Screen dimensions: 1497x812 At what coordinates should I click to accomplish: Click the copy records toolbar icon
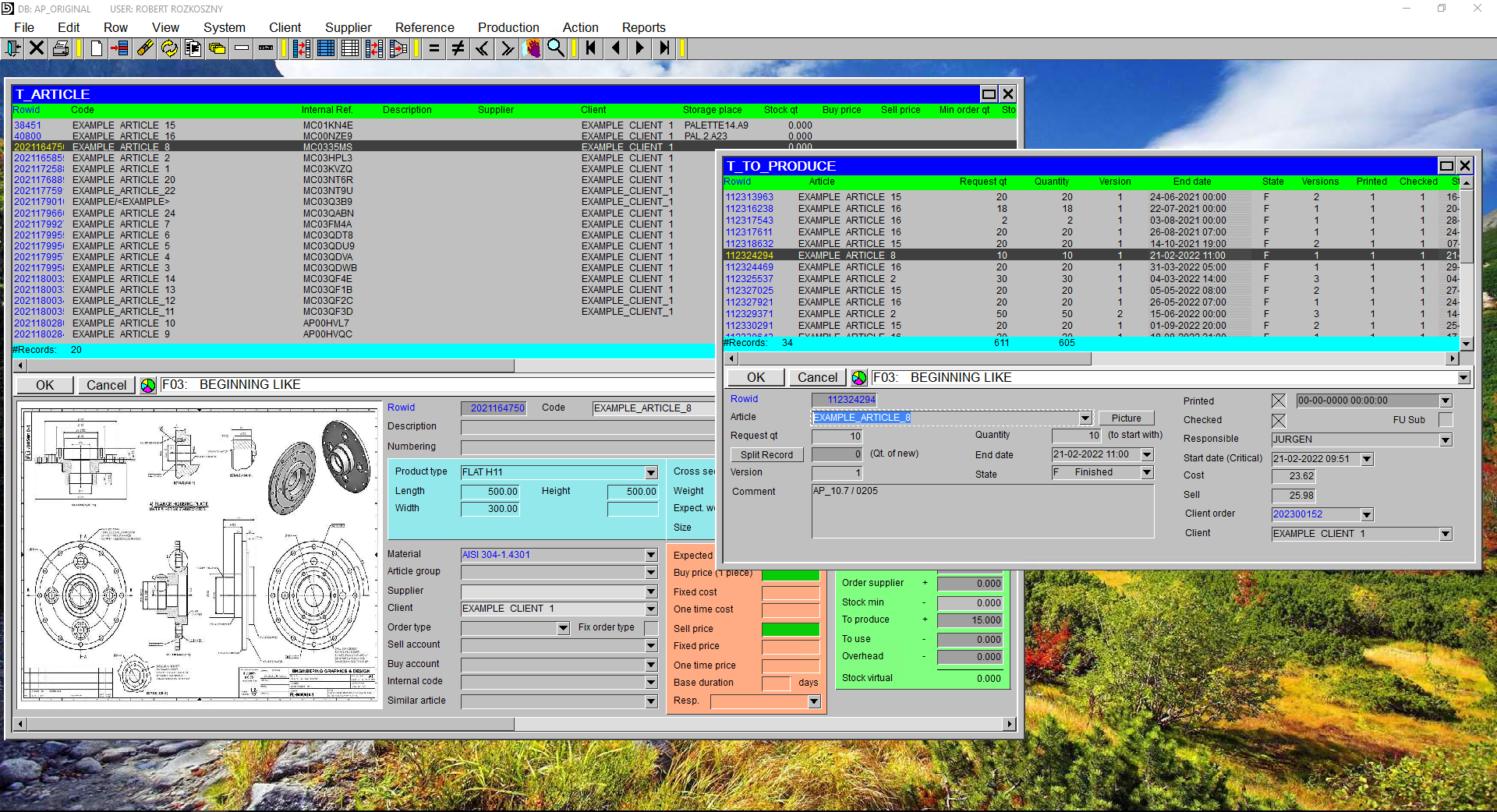point(193,48)
